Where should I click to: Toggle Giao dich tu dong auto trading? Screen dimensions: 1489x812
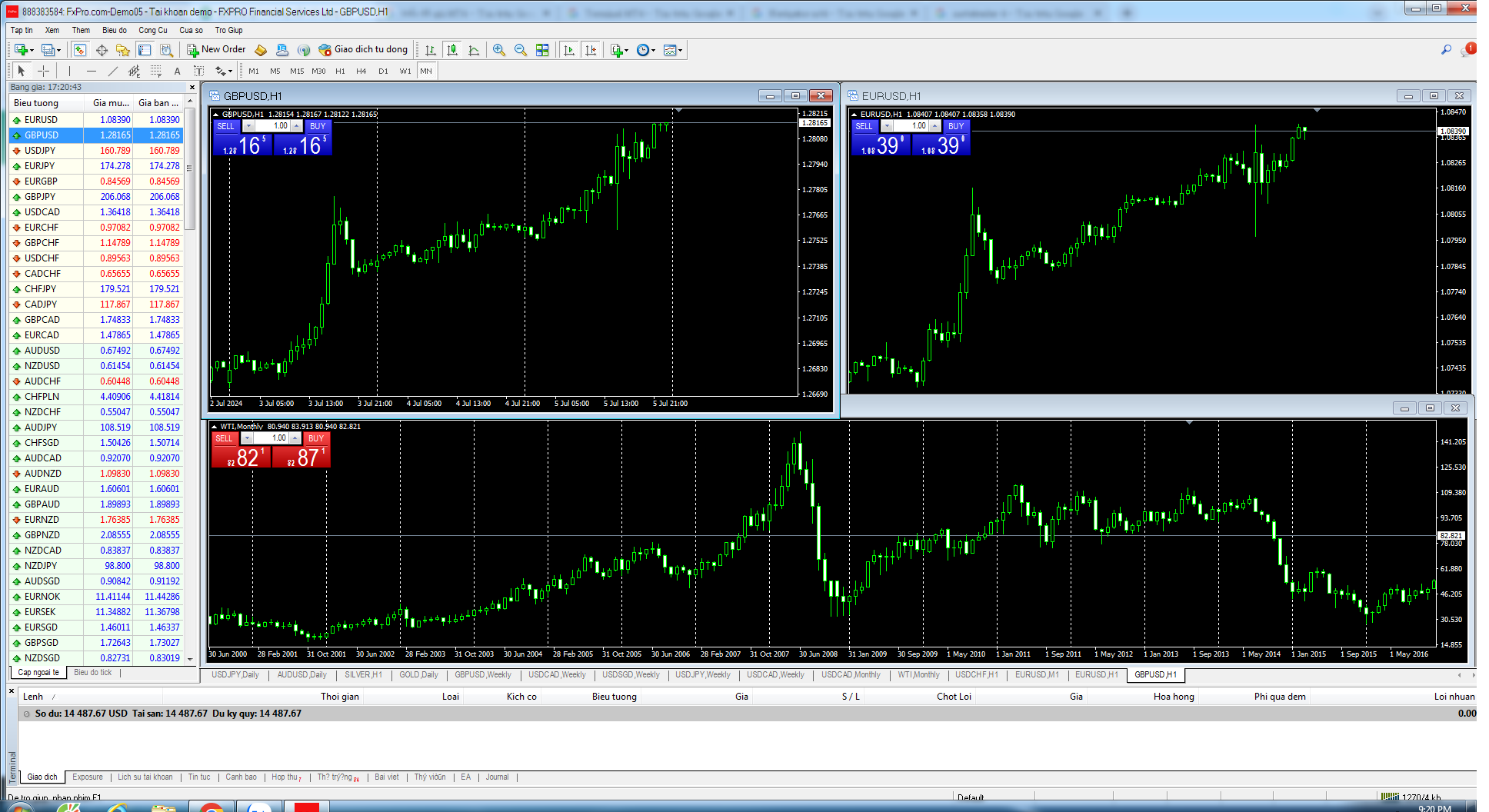pos(363,50)
